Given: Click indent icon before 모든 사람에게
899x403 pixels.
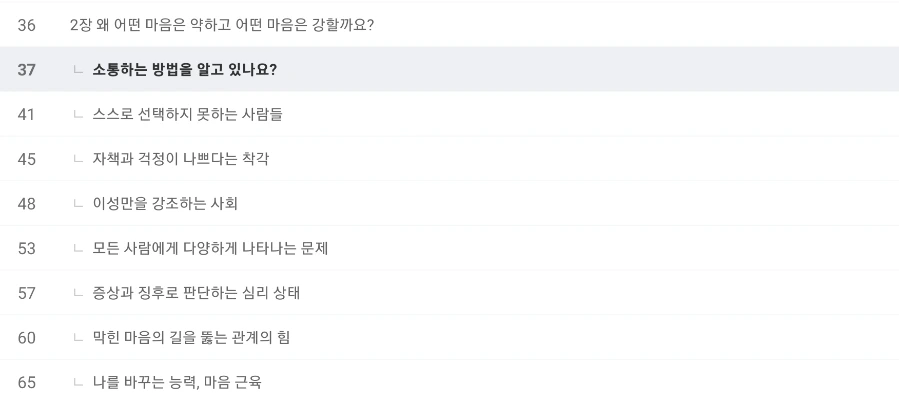Looking at the screenshot, I should [x=78, y=248].
